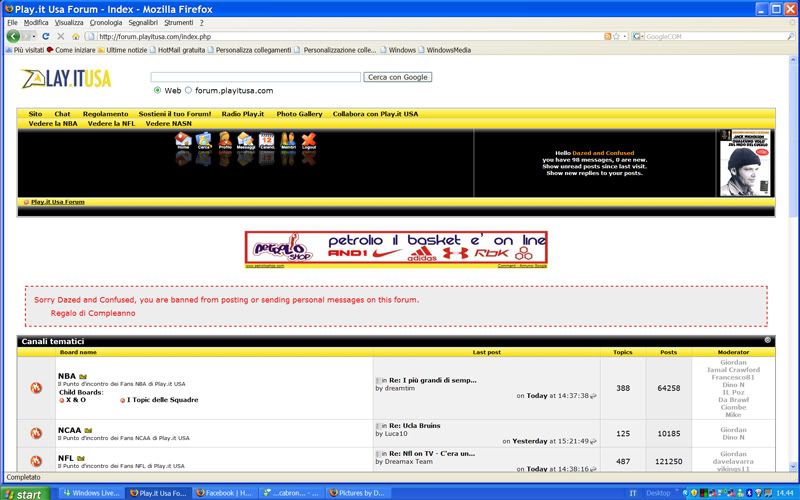Click the Logout red X icon
This screenshot has height=500, width=800.
coord(309,141)
